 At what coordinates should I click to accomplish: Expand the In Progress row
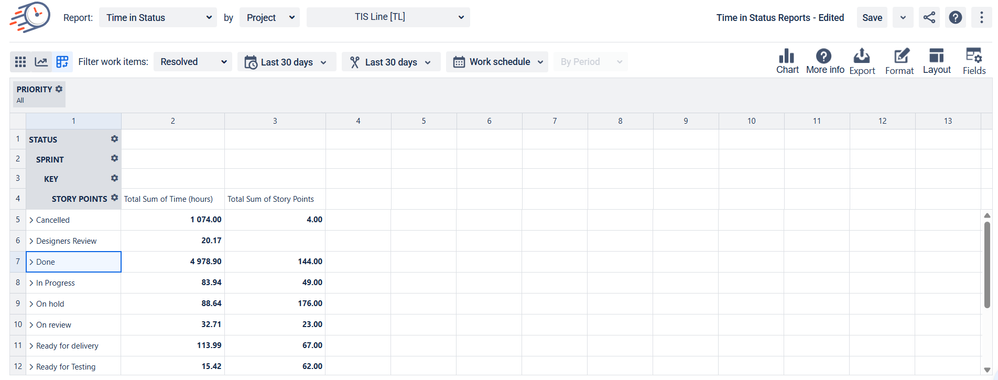[31, 283]
